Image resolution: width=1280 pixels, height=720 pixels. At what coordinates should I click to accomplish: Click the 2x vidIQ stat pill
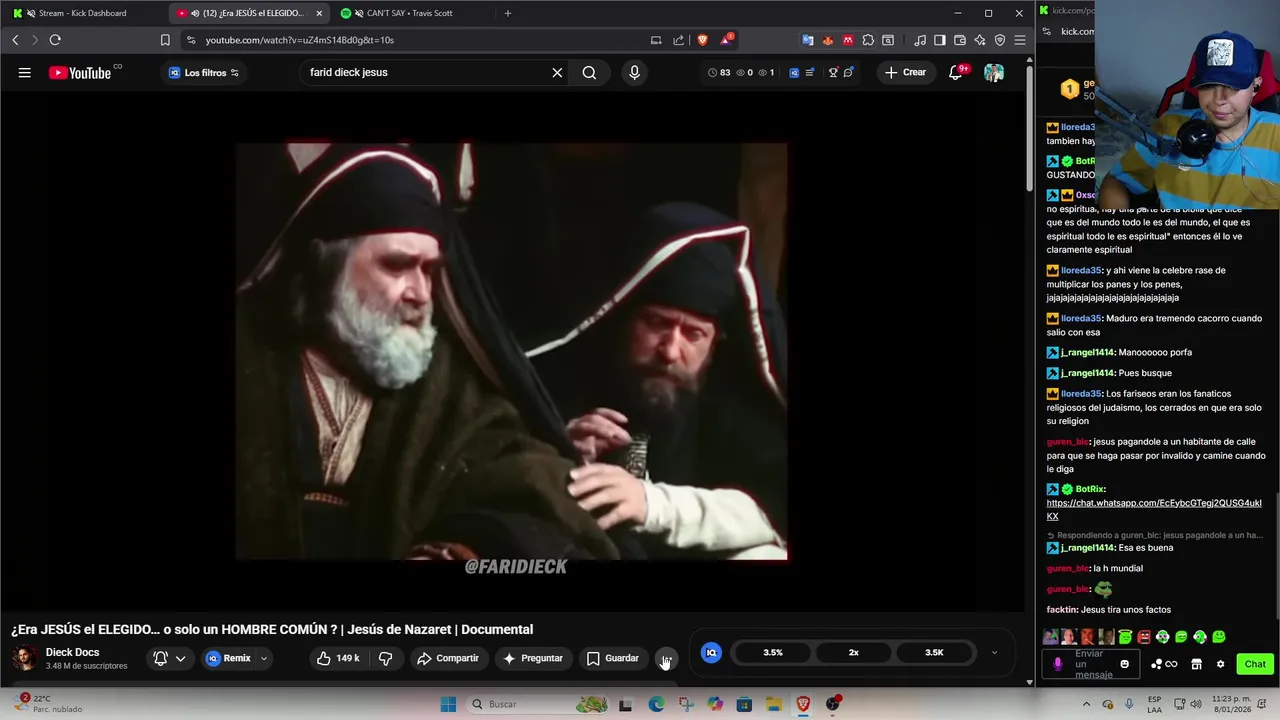pyautogui.click(x=853, y=652)
